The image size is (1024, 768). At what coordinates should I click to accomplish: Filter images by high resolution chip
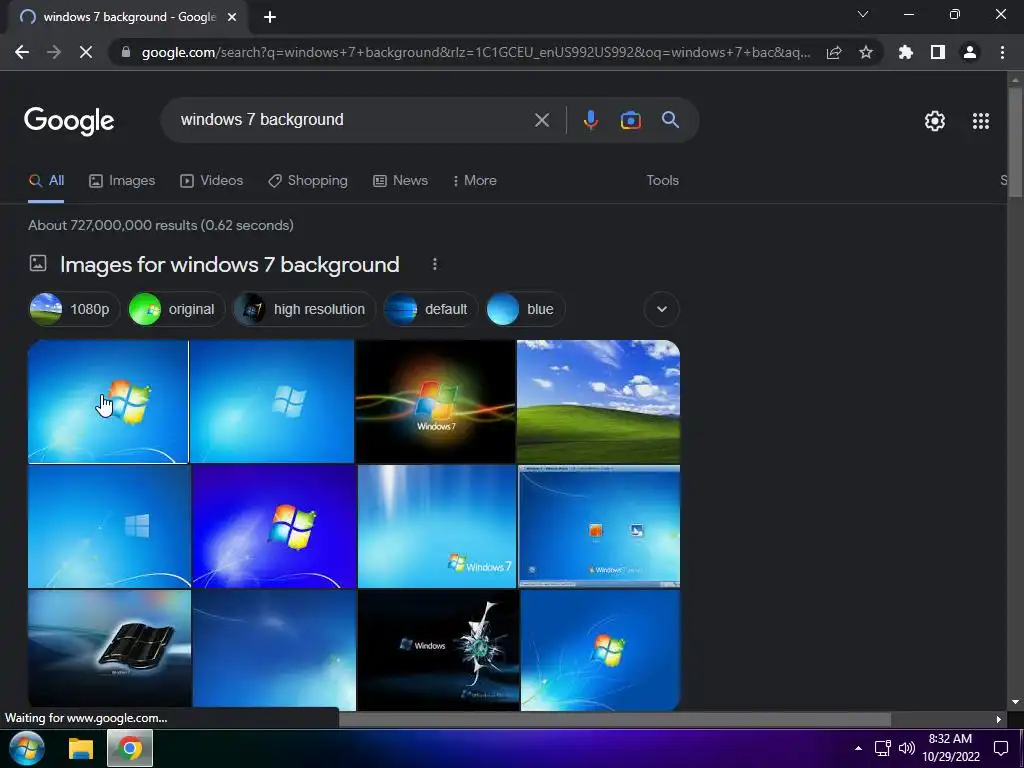304,309
